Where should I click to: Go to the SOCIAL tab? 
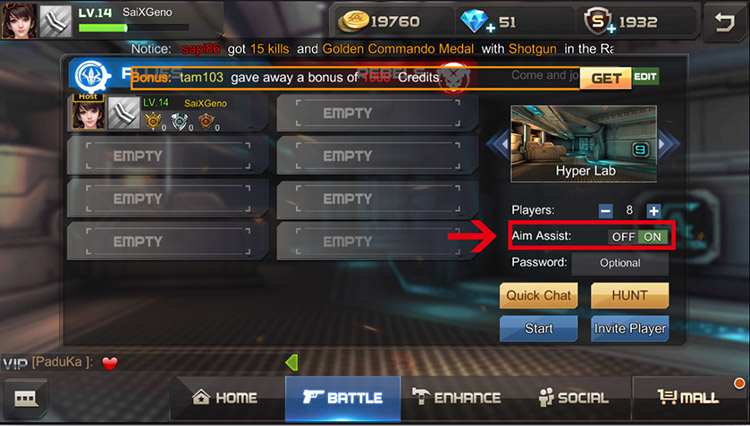coord(573,397)
